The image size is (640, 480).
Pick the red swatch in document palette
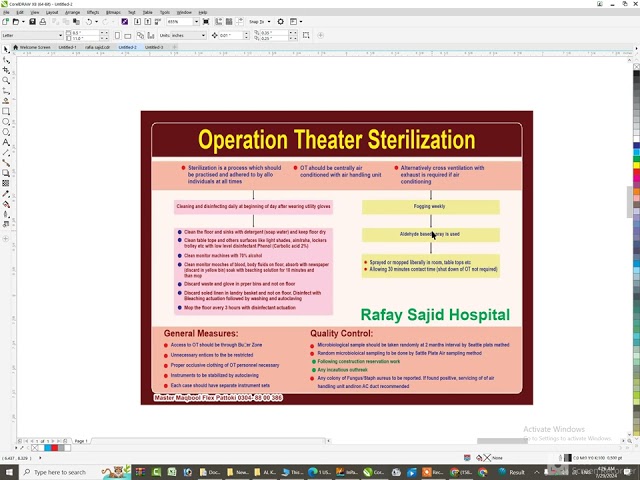tap(54, 448)
